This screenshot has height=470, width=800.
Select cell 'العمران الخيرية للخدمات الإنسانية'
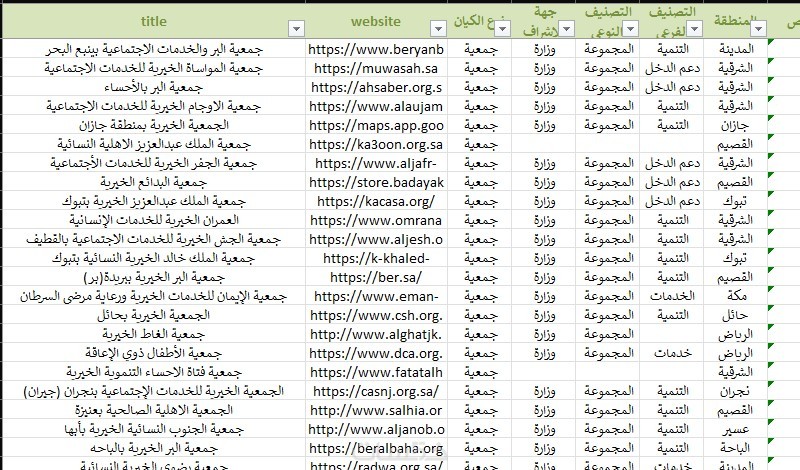pos(154,220)
